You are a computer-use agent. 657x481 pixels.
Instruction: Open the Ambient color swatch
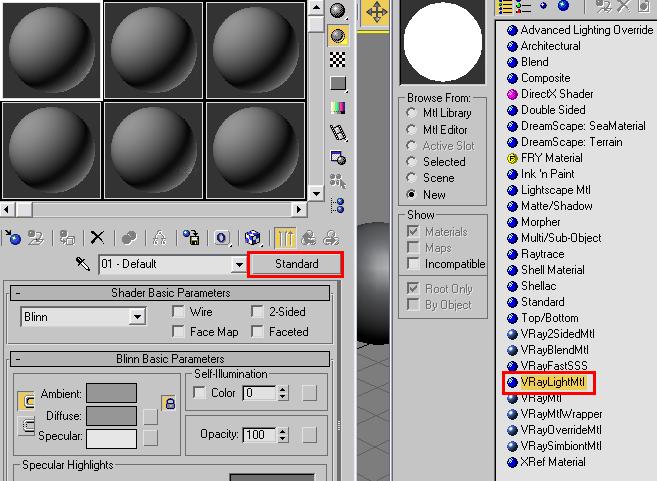point(111,393)
